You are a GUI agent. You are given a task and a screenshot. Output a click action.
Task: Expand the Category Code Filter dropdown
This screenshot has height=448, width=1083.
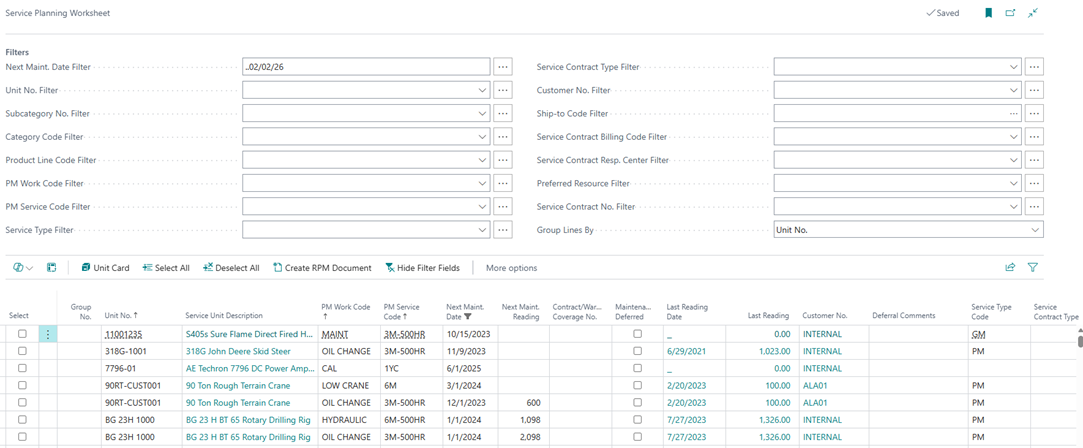482,137
